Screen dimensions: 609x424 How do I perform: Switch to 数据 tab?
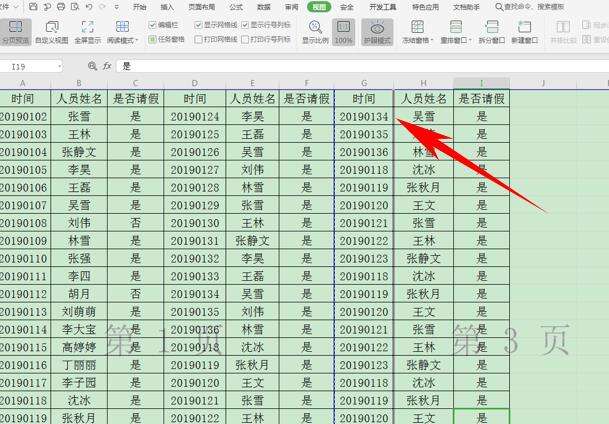click(x=264, y=7)
